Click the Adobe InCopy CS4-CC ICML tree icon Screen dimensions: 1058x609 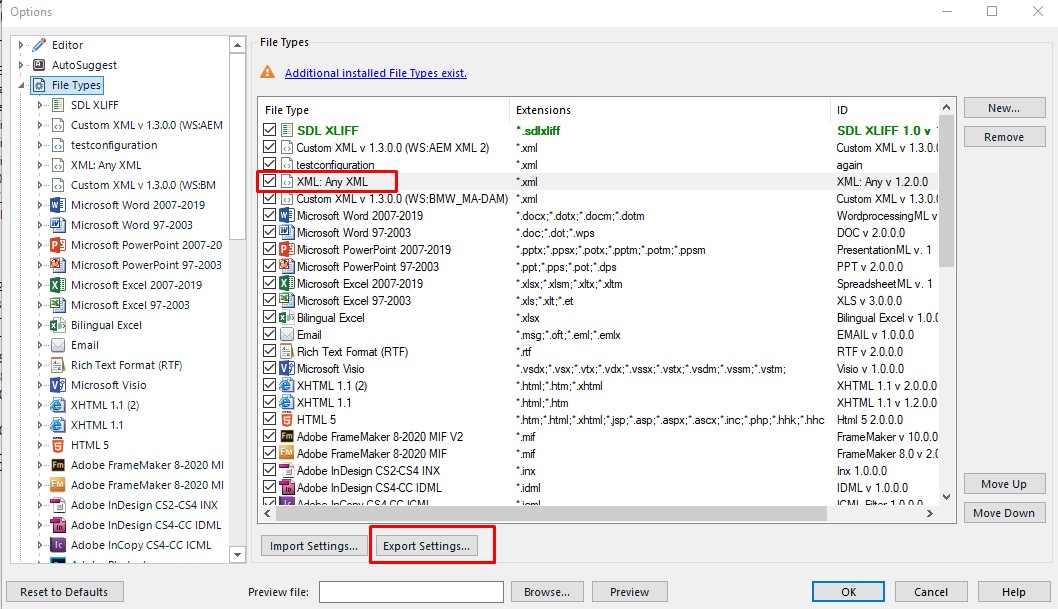tap(58, 545)
